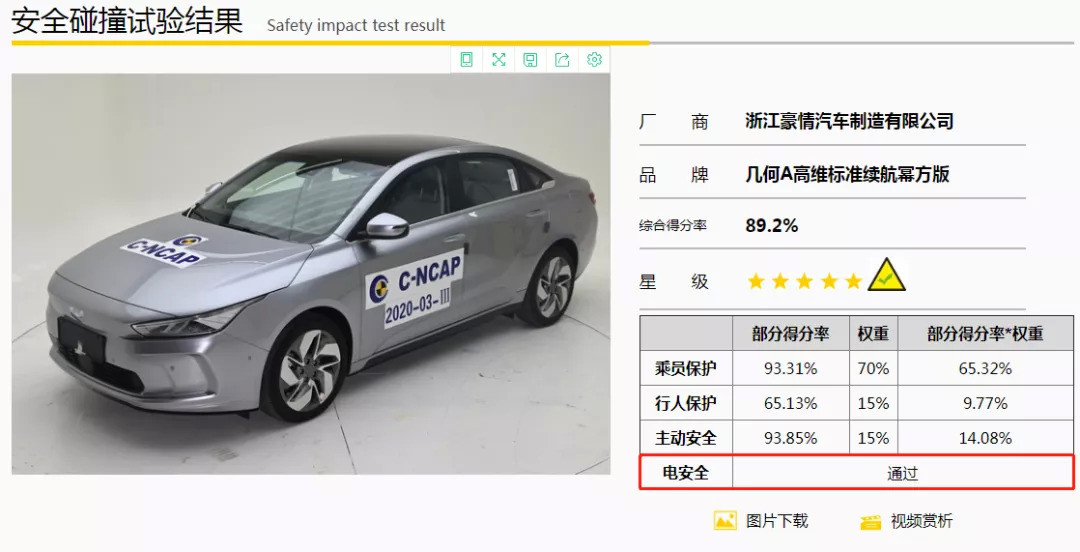Click the 通过 result in 电安全 row
This screenshot has width=1080, height=552.
point(902,473)
